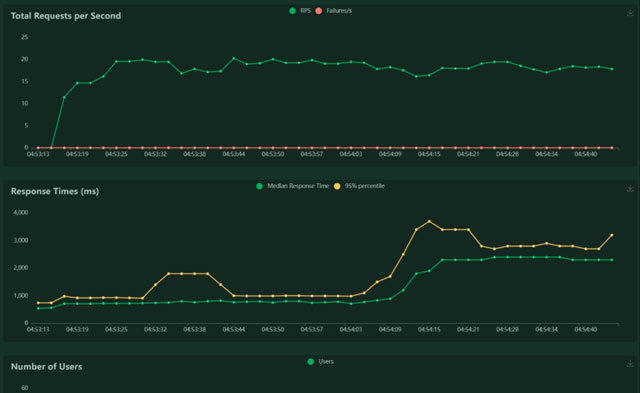Click the green Median Response Time legend dot
Screen dimensions: 640x393
pyautogui.click(x=259, y=186)
